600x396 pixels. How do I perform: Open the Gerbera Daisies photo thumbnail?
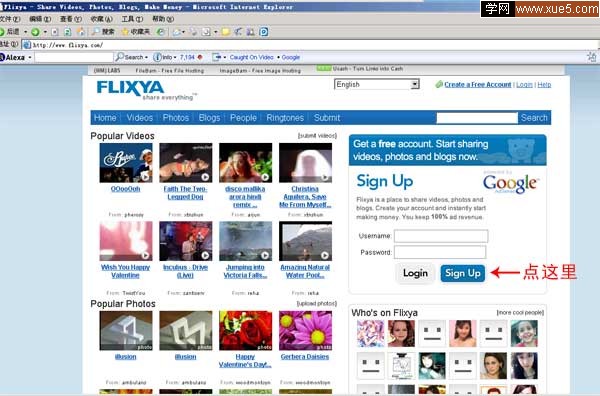(x=305, y=331)
